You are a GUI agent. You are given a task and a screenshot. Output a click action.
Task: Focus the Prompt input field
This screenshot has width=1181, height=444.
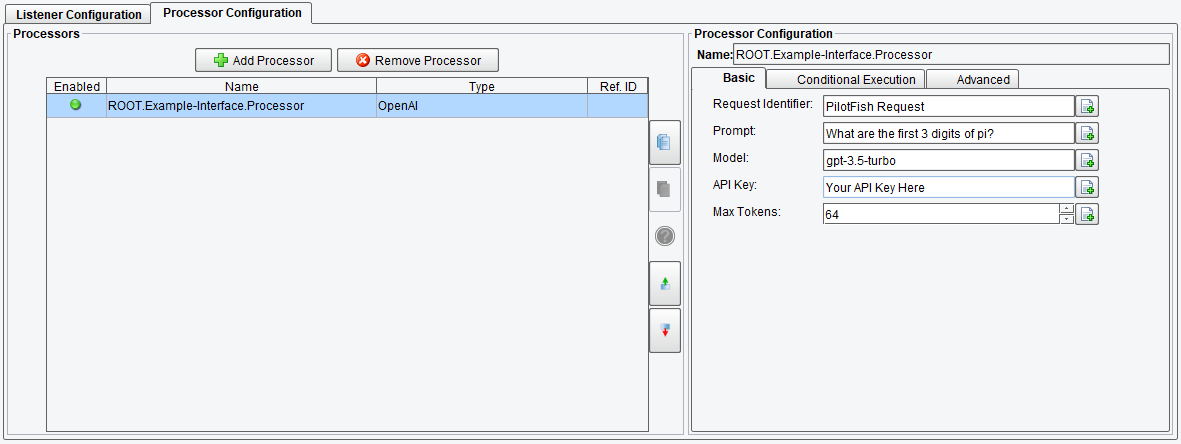[948, 133]
